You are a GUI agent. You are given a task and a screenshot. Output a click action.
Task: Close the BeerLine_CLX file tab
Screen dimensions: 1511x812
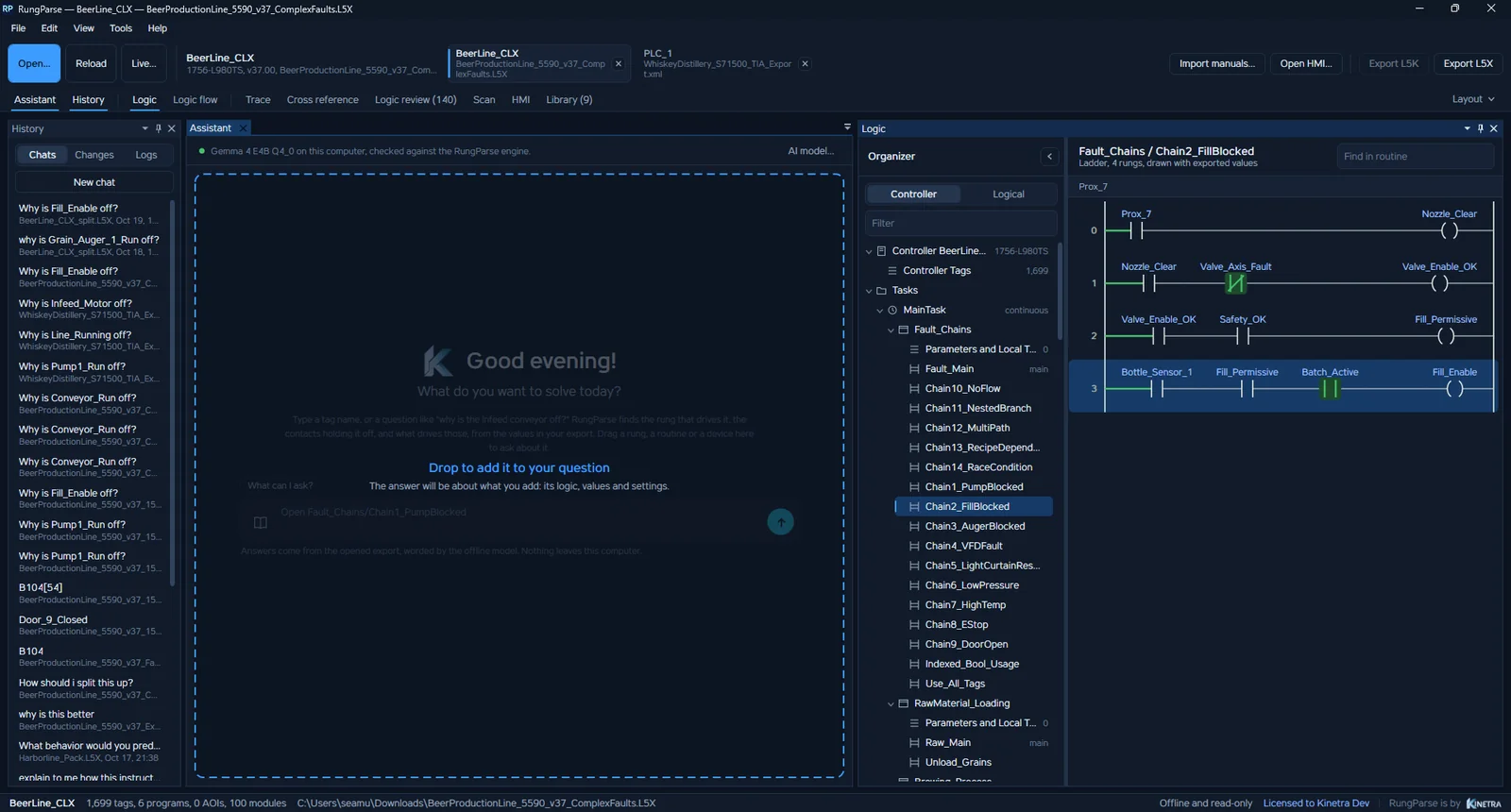pos(619,64)
